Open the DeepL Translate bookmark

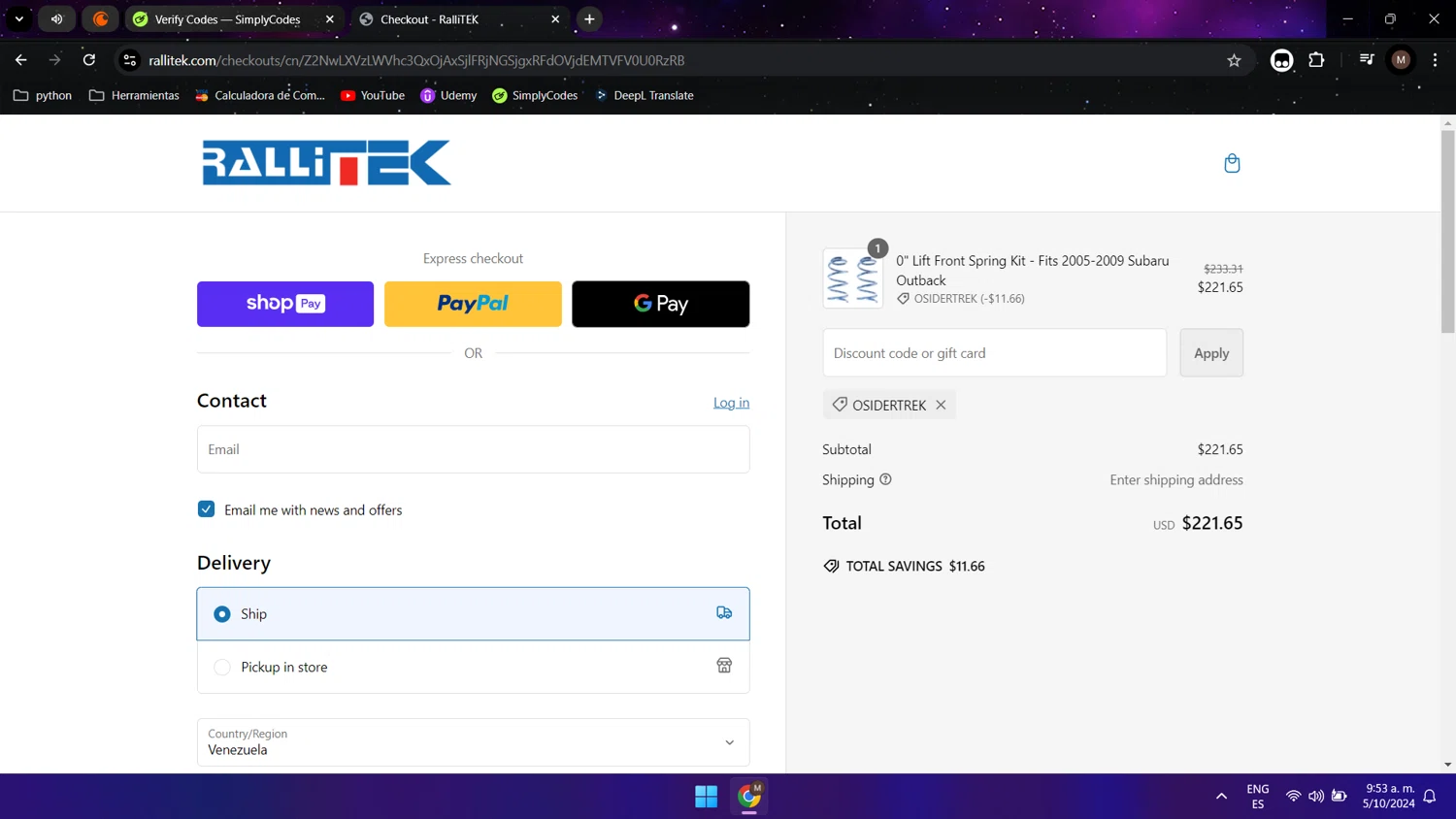[x=644, y=95]
